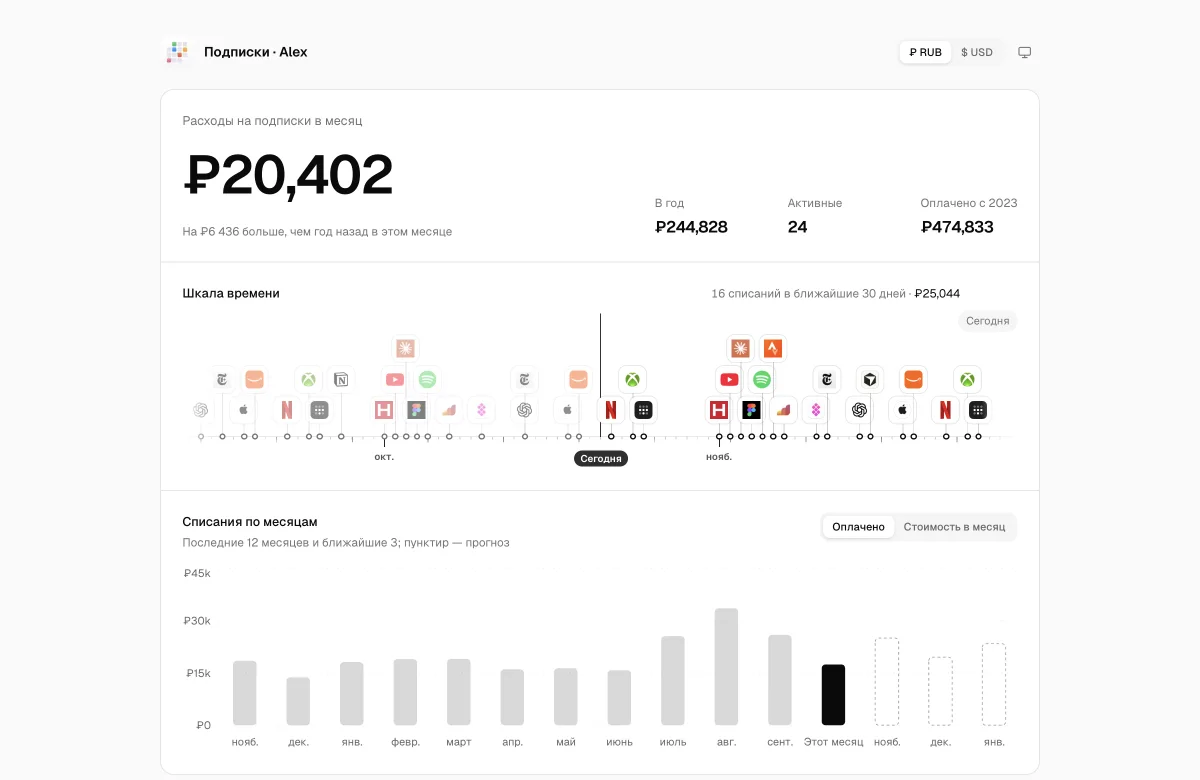The height and width of the screenshot is (780, 1200).
Task: Select the авг. bar in the chart
Action: 727,667
